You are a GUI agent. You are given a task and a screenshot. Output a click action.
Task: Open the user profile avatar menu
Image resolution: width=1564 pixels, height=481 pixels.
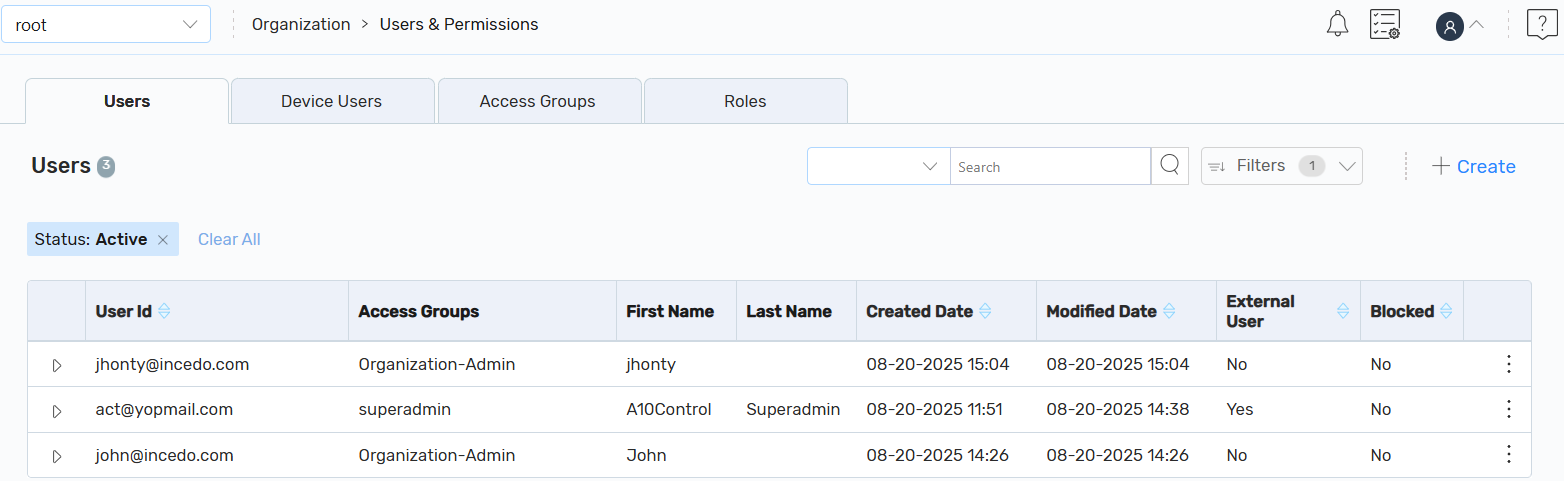[x=1450, y=26]
